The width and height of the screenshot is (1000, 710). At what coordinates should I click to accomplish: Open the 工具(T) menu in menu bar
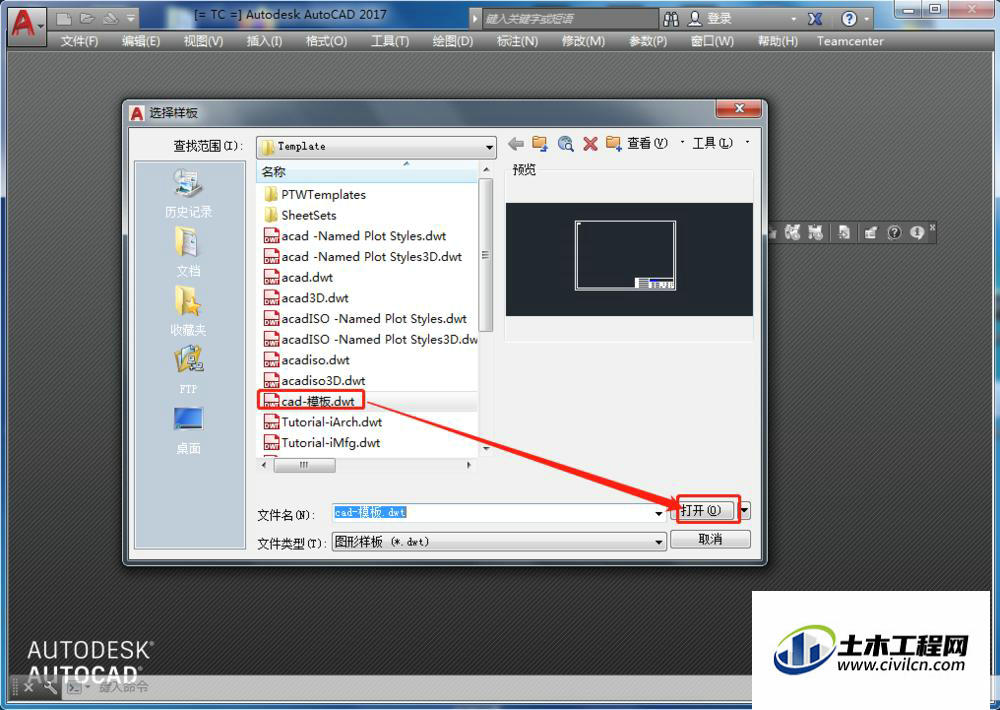pos(390,41)
